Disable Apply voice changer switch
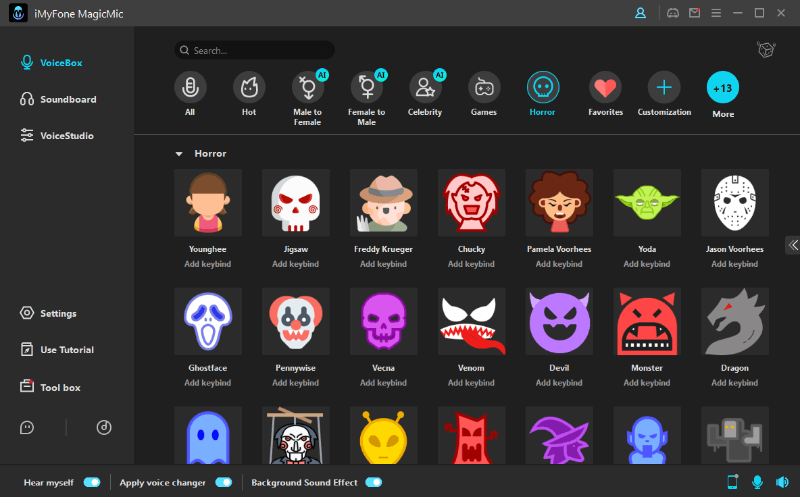The height and width of the screenshot is (497, 800). coord(223,482)
